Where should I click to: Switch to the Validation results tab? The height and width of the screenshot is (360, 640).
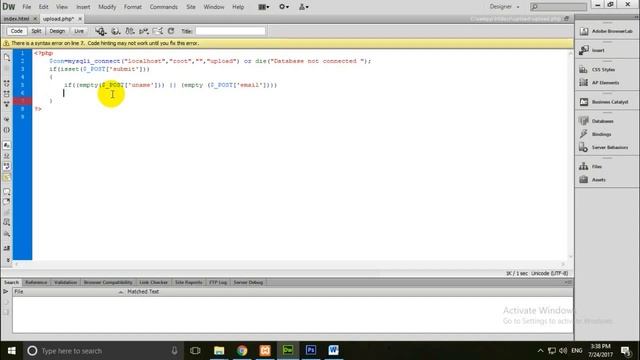tap(65, 282)
